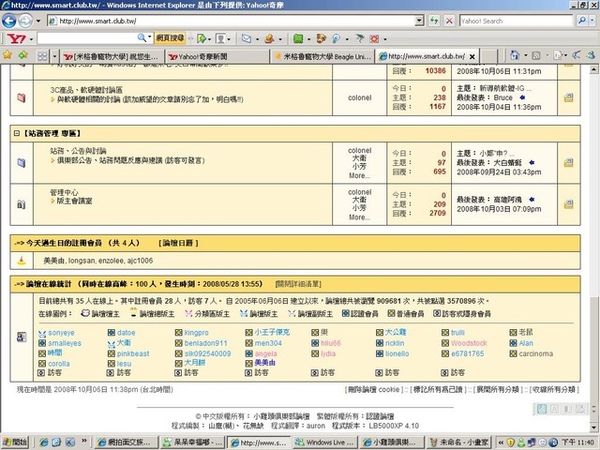
Task: Click forum status icon for 3C產品 board
Action: click(21, 98)
